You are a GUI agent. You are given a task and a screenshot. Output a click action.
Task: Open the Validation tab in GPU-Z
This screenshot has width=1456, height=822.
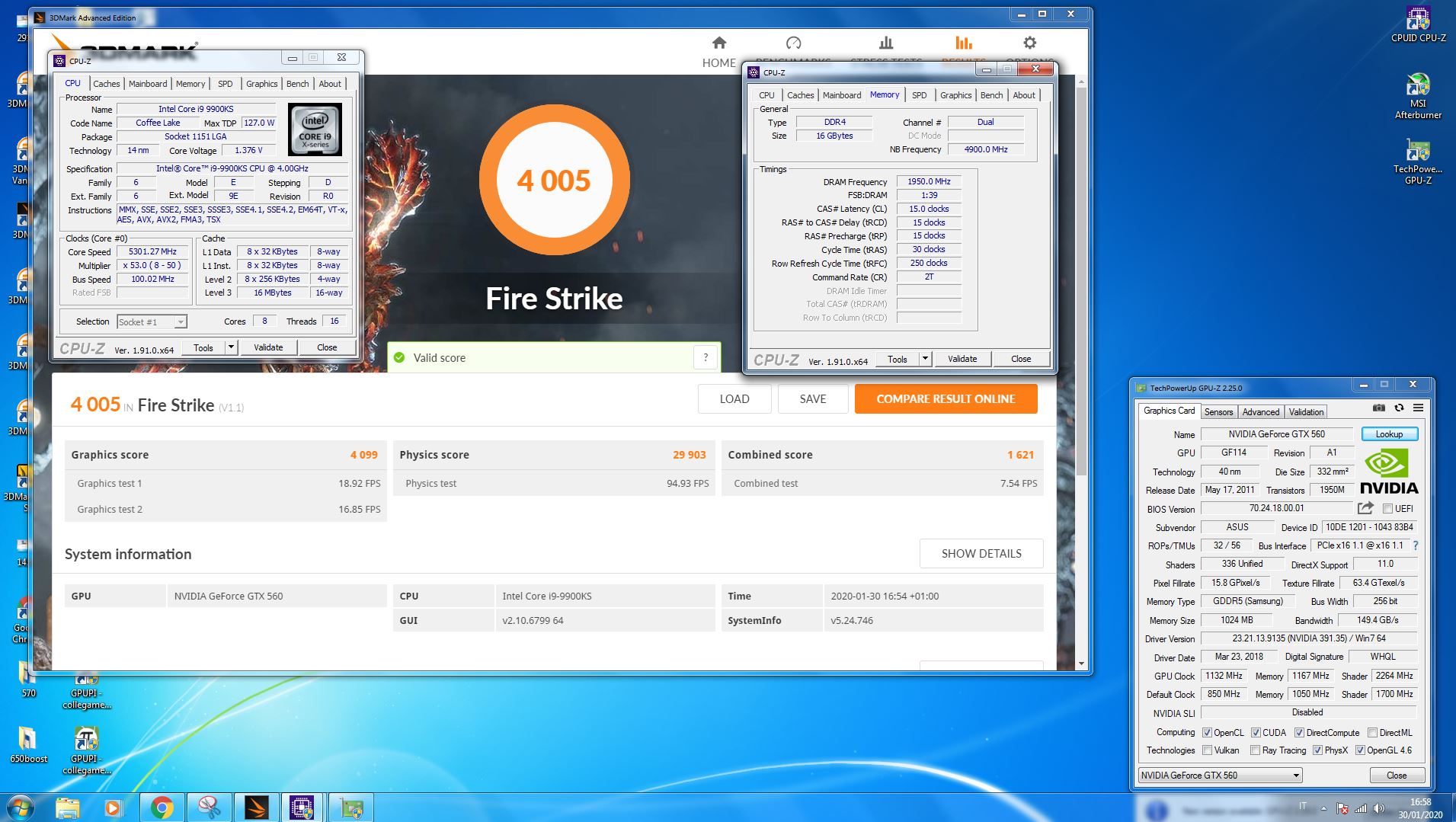(x=1306, y=411)
